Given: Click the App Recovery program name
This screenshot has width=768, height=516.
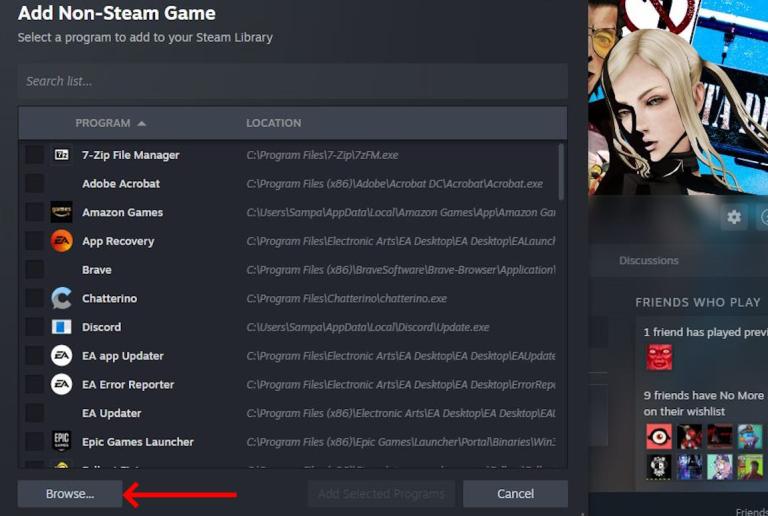Looking at the screenshot, I should 118,241.
